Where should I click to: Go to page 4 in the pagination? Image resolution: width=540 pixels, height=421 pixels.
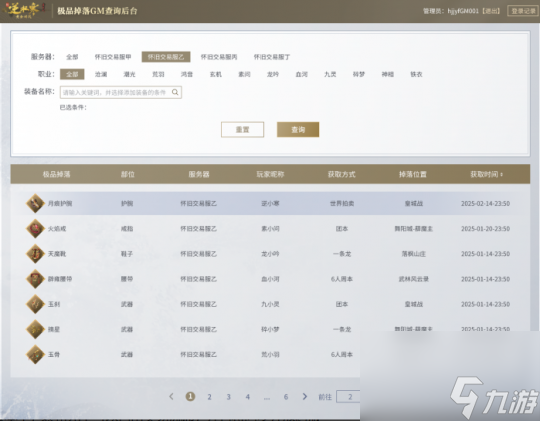pos(247,397)
